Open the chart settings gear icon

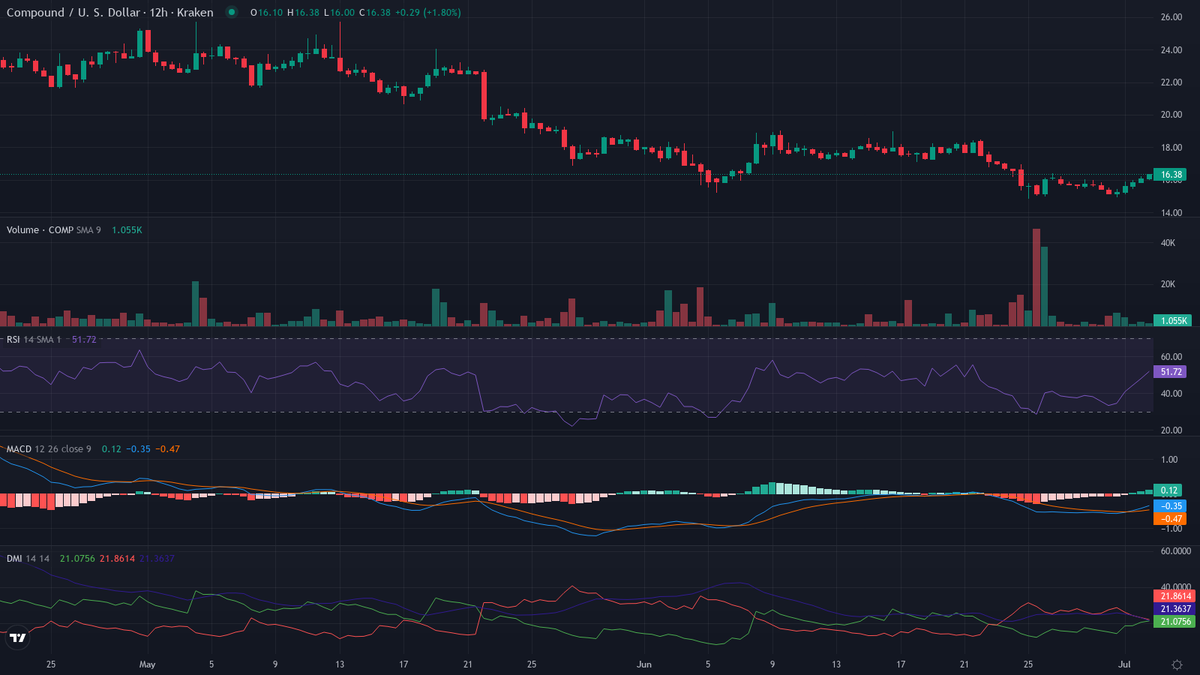click(1176, 664)
